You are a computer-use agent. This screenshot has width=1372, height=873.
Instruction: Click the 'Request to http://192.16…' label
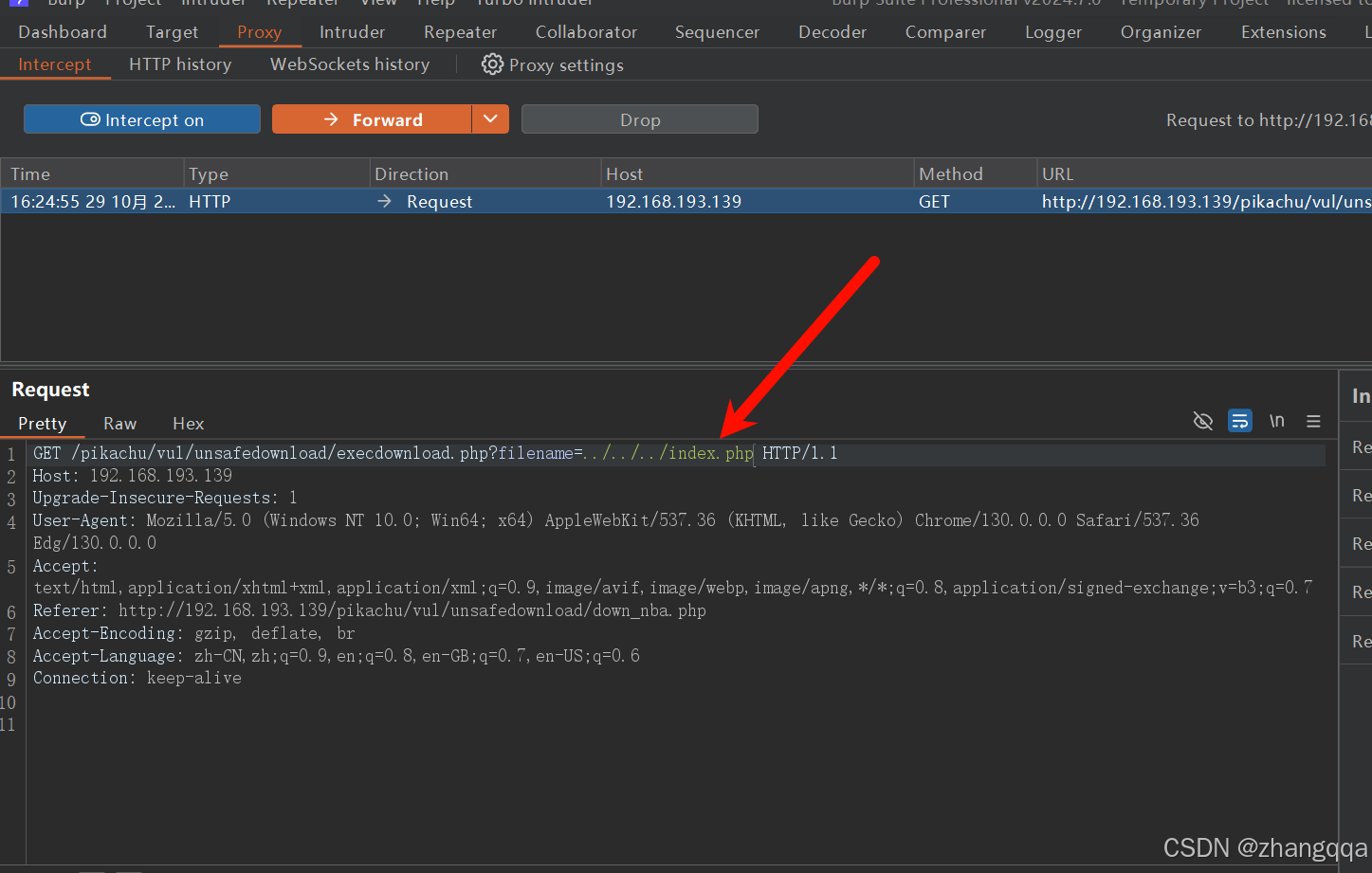pos(1269,120)
